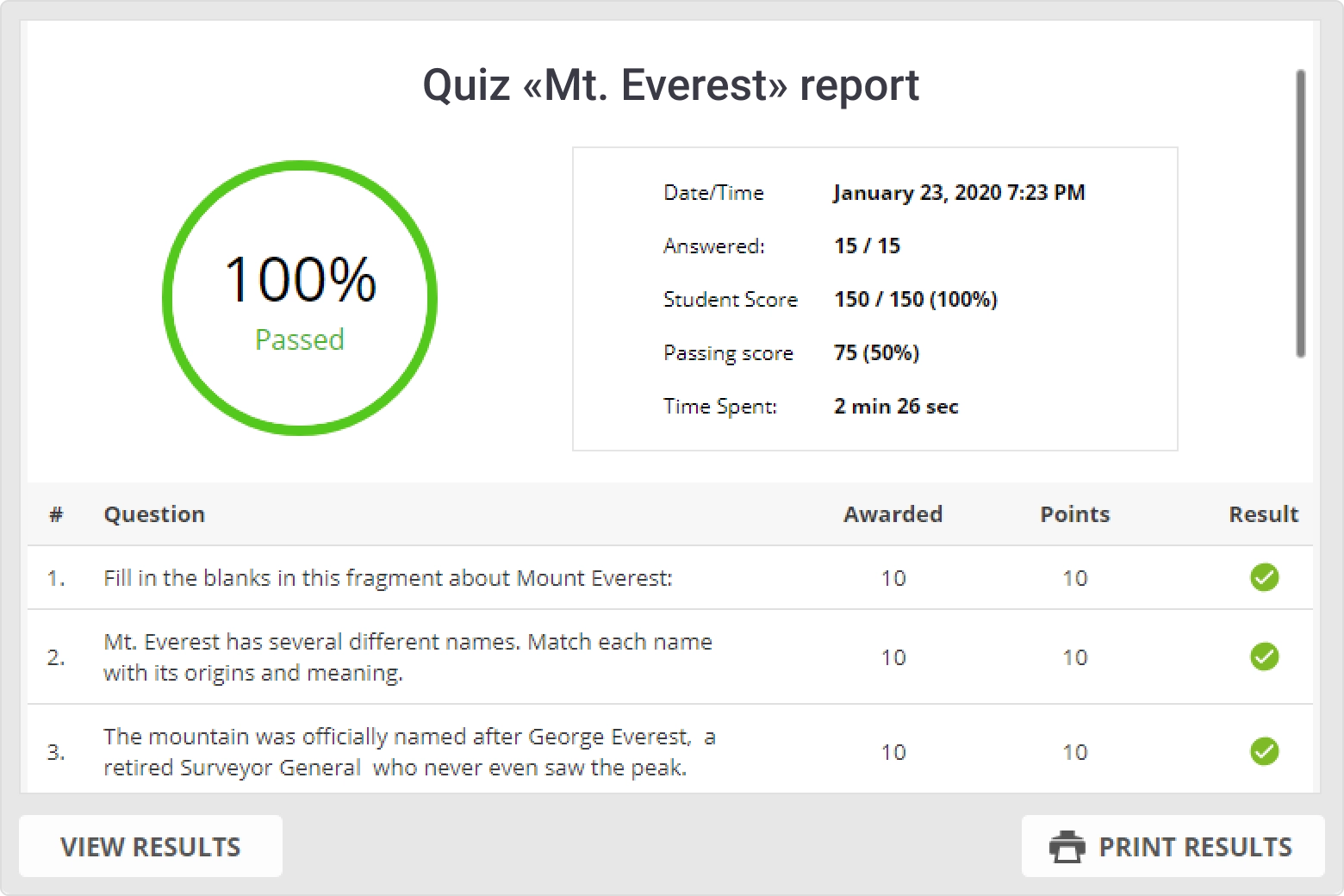The image size is (1344, 896).
Task: Click the green checkmark for question 2
Action: click(x=1264, y=656)
